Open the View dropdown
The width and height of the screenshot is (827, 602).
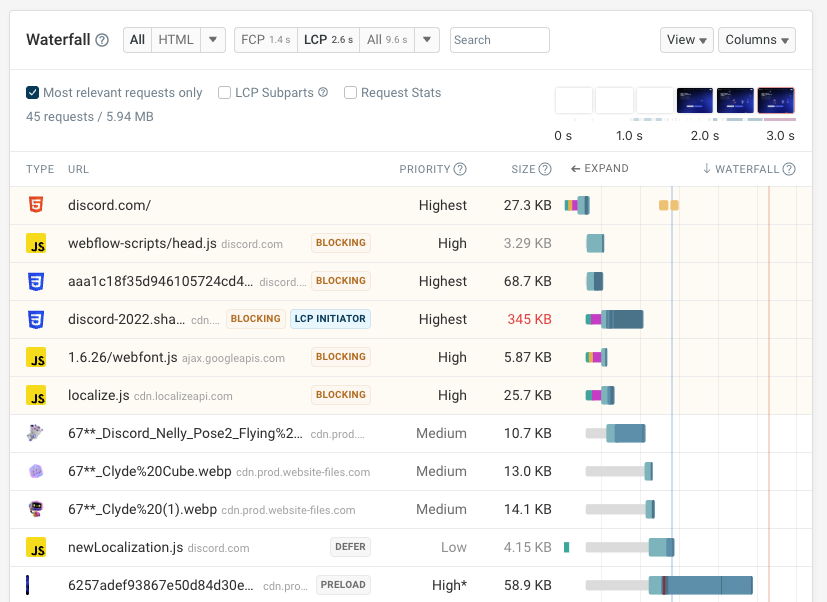click(686, 40)
